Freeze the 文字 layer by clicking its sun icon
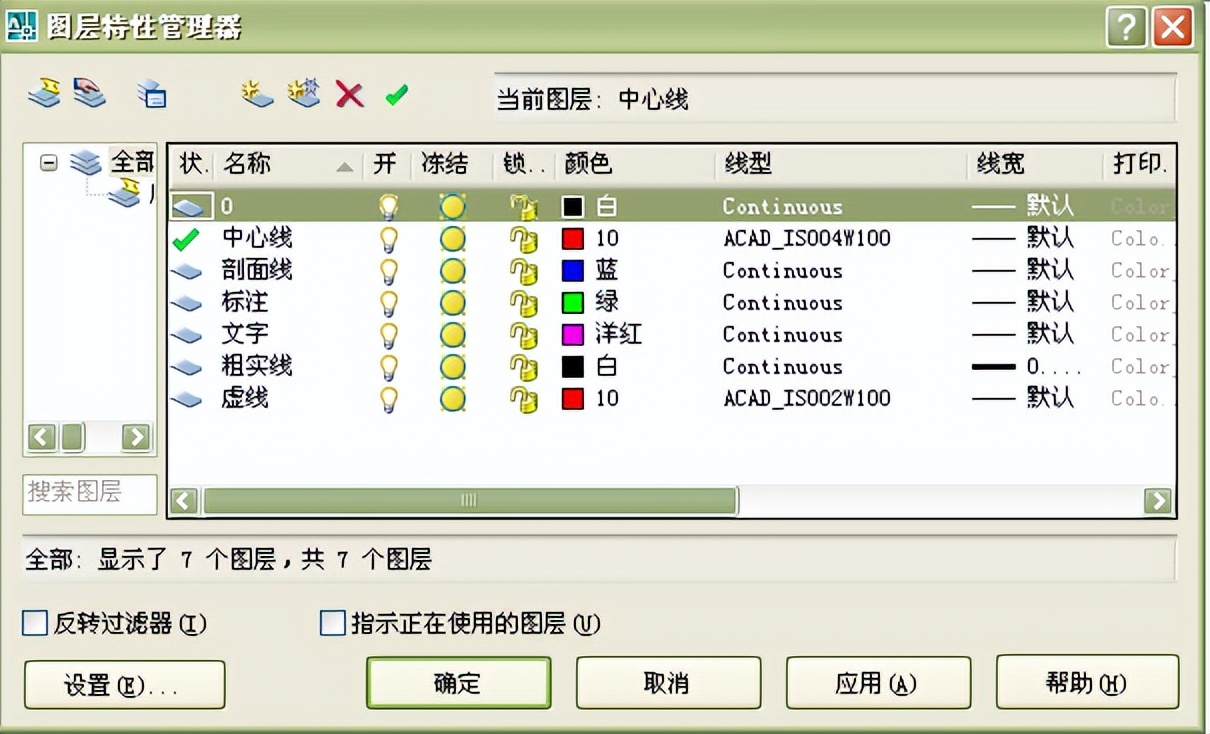Image resolution: width=1210 pixels, height=734 pixels. click(452, 334)
